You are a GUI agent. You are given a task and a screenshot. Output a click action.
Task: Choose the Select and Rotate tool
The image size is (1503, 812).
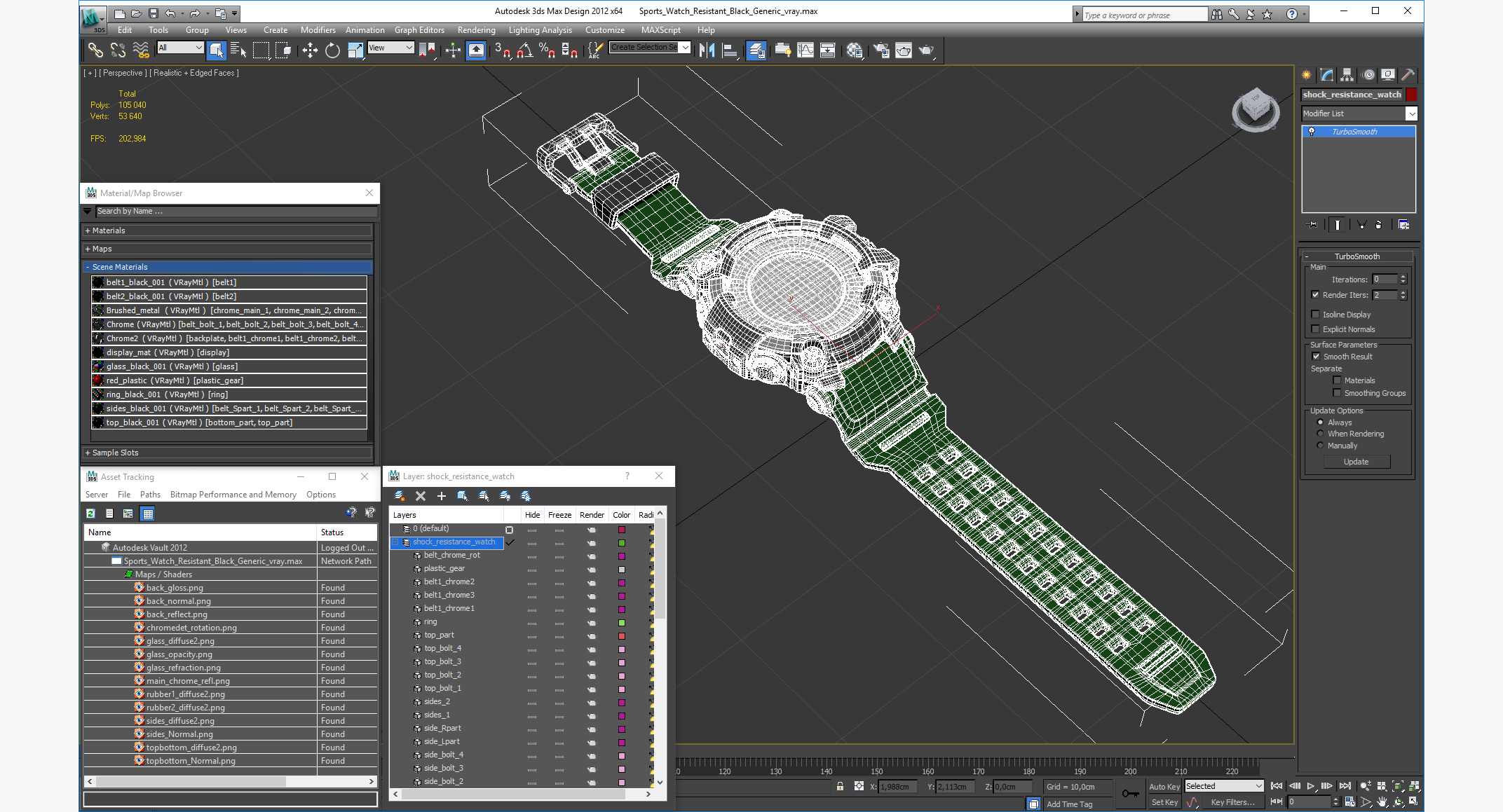(x=332, y=50)
